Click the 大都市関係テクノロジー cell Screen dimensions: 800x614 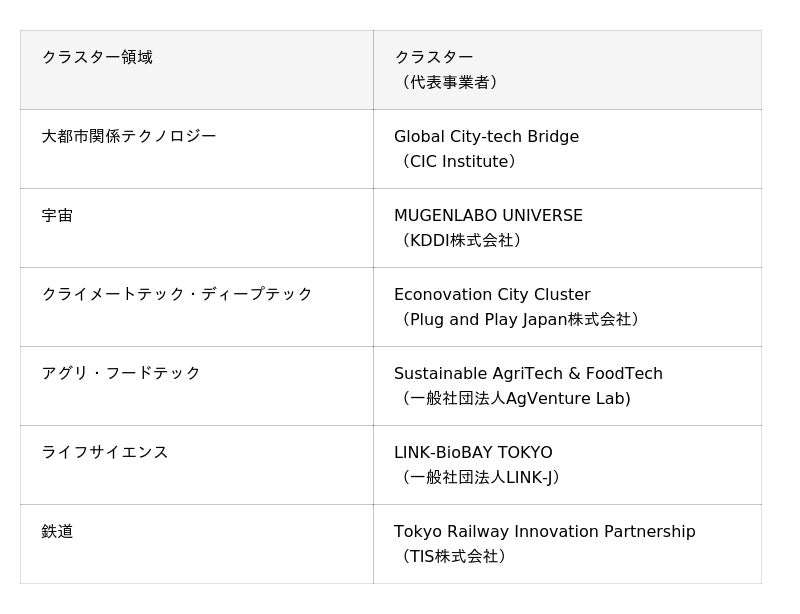(128, 137)
